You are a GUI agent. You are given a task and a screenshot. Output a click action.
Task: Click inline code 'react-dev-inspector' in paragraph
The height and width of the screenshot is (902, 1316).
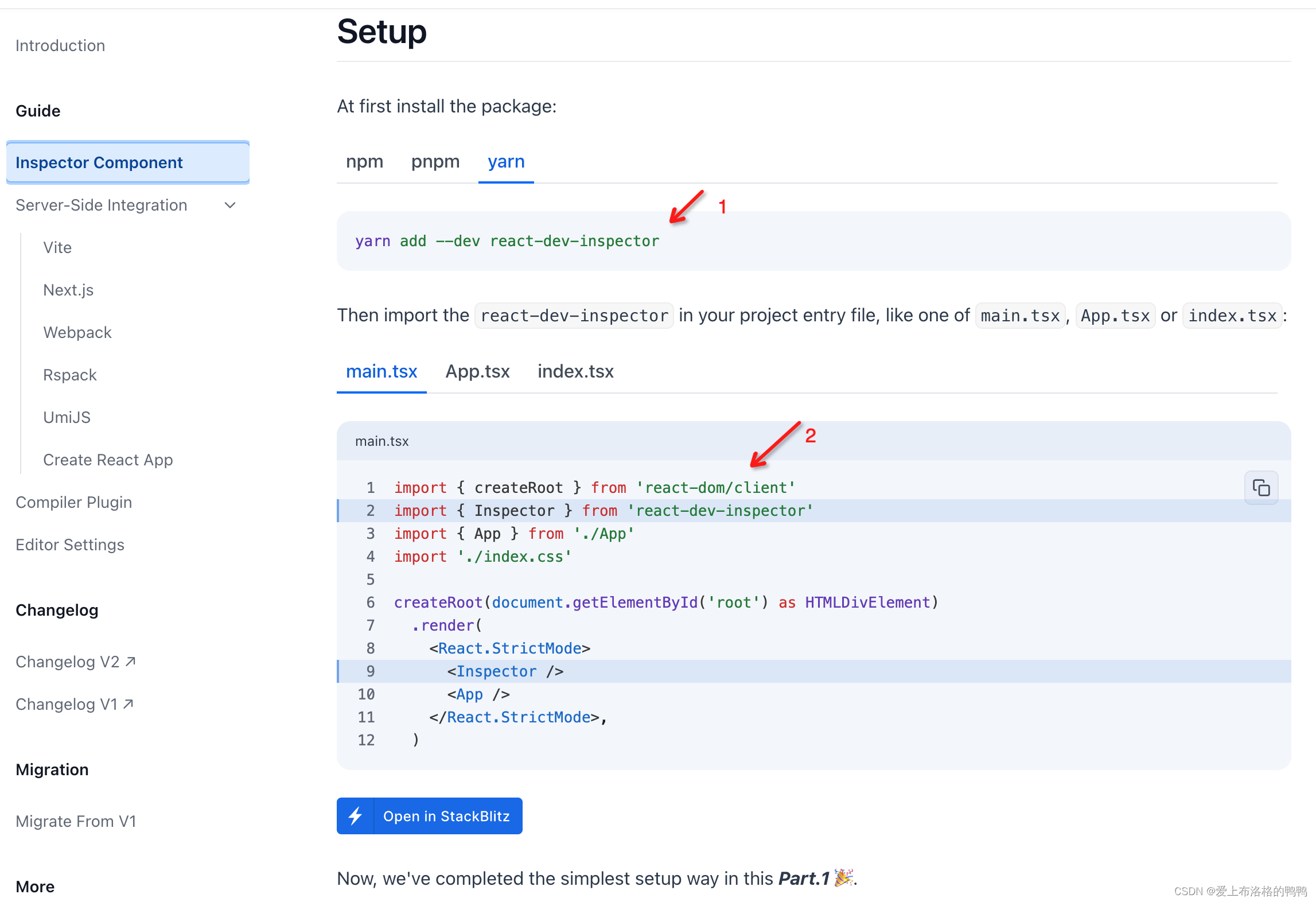574,316
